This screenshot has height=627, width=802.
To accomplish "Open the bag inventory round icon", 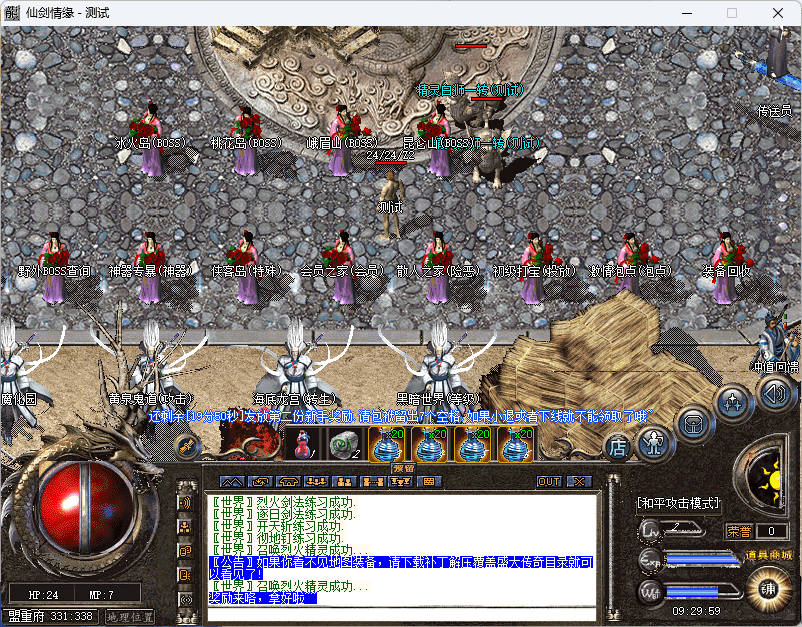I will [693, 424].
